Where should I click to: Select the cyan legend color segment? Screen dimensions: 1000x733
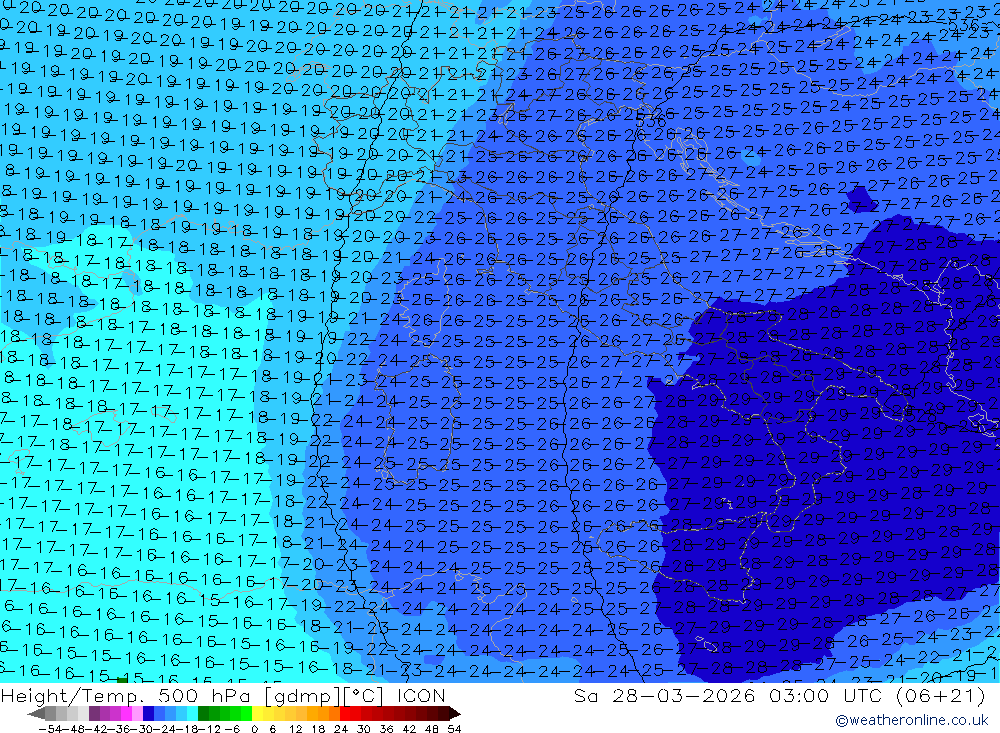coord(192,713)
